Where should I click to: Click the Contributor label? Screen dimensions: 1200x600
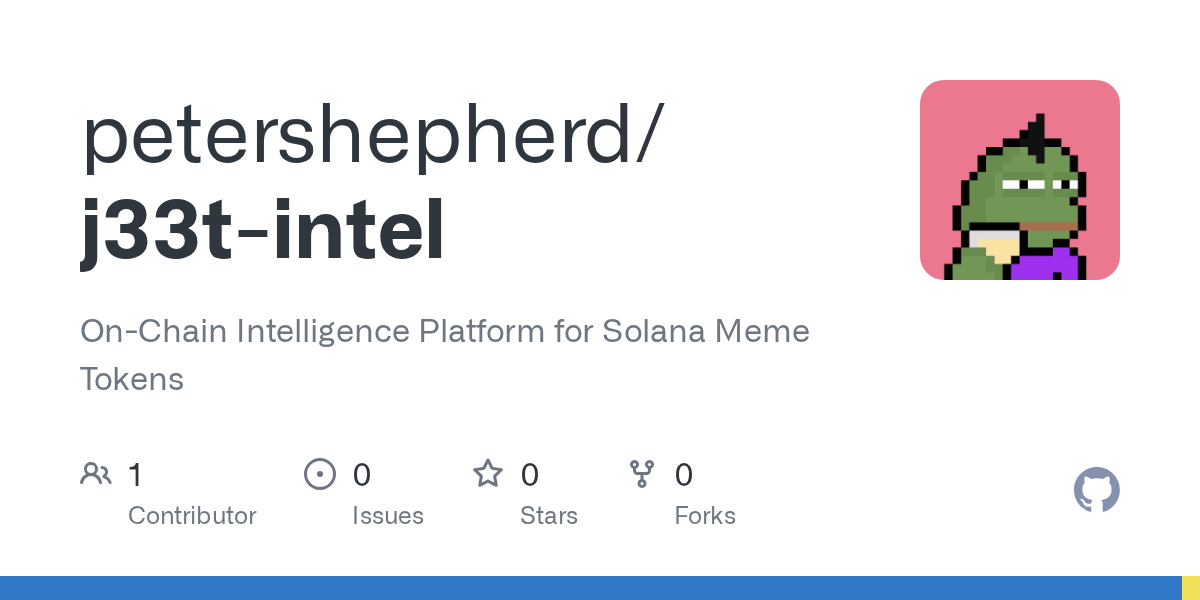click(x=192, y=516)
